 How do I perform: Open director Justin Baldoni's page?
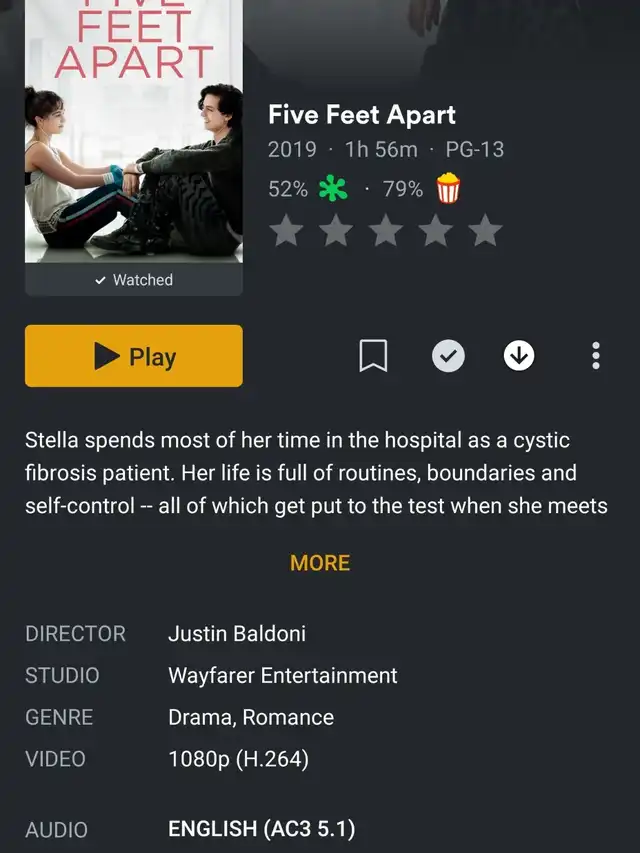[x=237, y=634]
